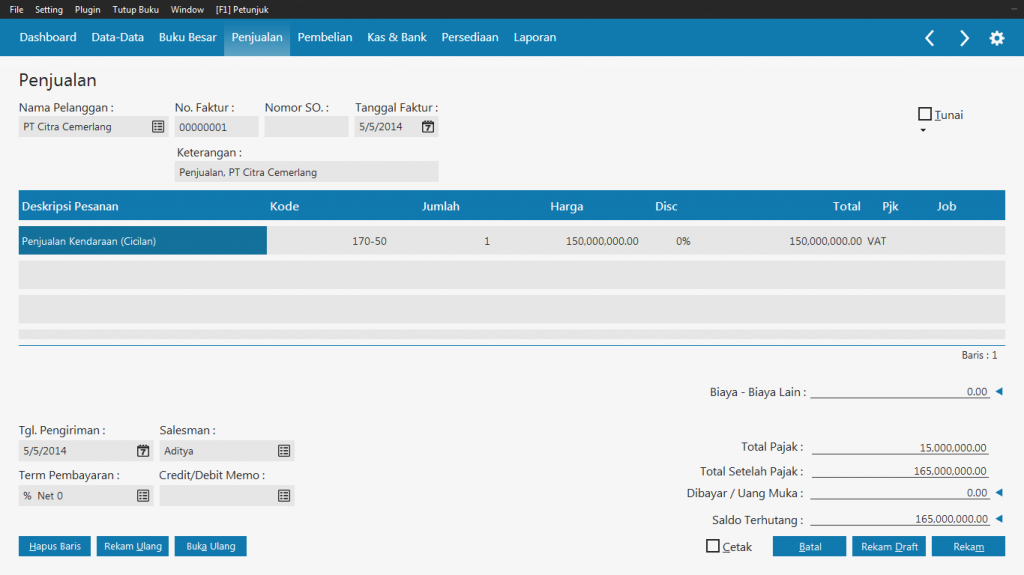Viewport: 1024px width, 575px height.
Task: Go to the previous record arrow
Action: 929,38
